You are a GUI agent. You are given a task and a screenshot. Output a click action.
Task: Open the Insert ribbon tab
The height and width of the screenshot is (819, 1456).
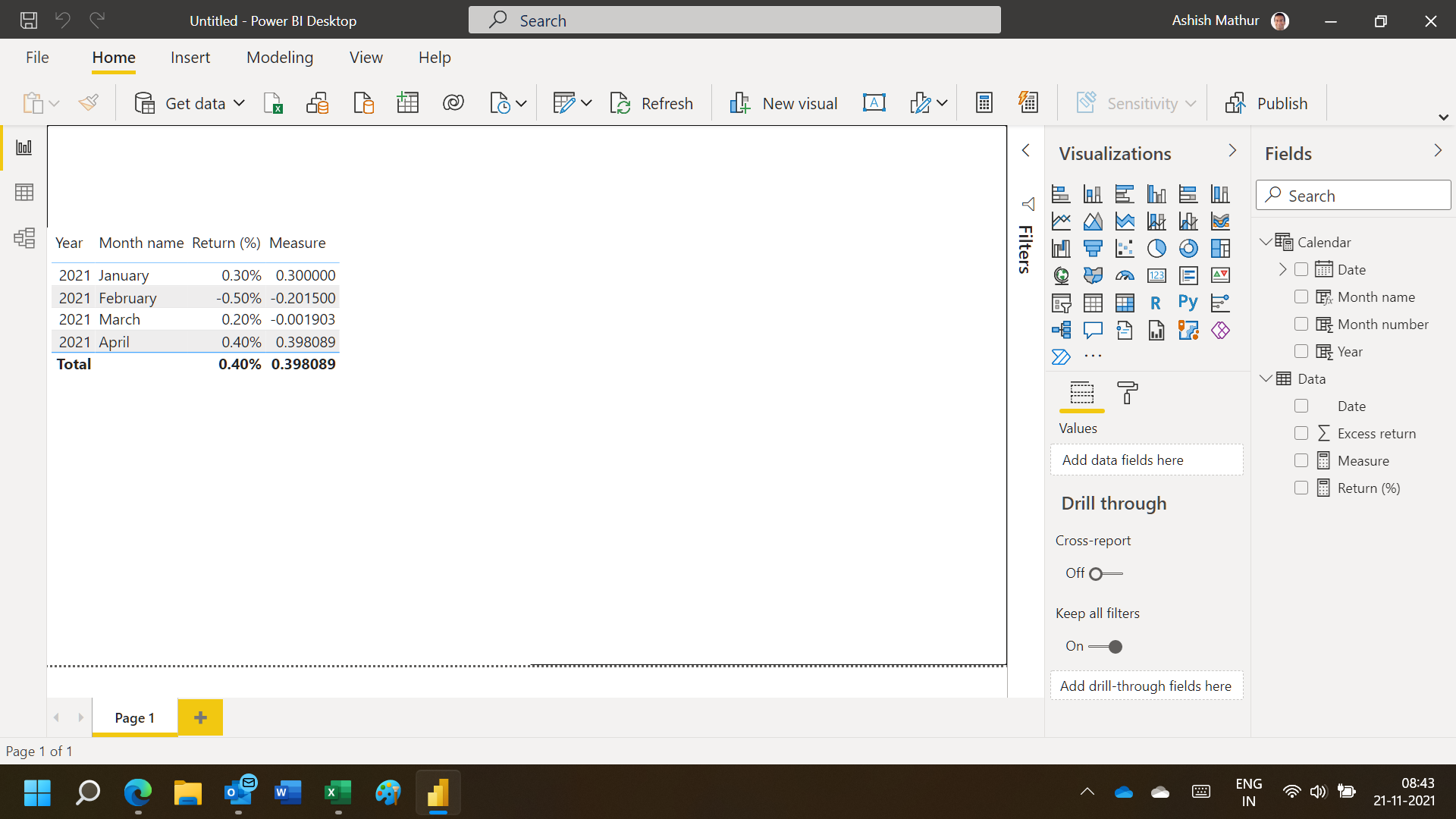(190, 58)
